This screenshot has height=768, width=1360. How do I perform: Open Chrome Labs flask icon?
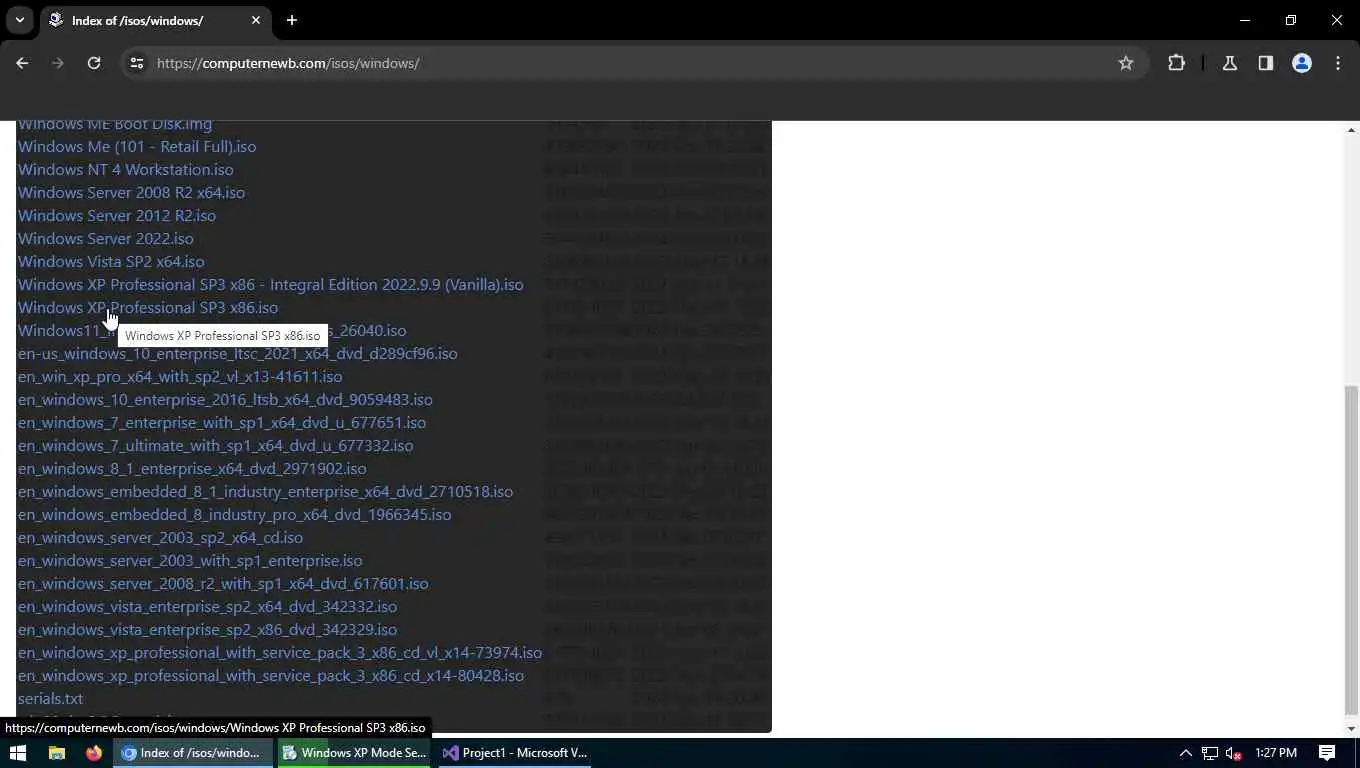tap(1230, 63)
